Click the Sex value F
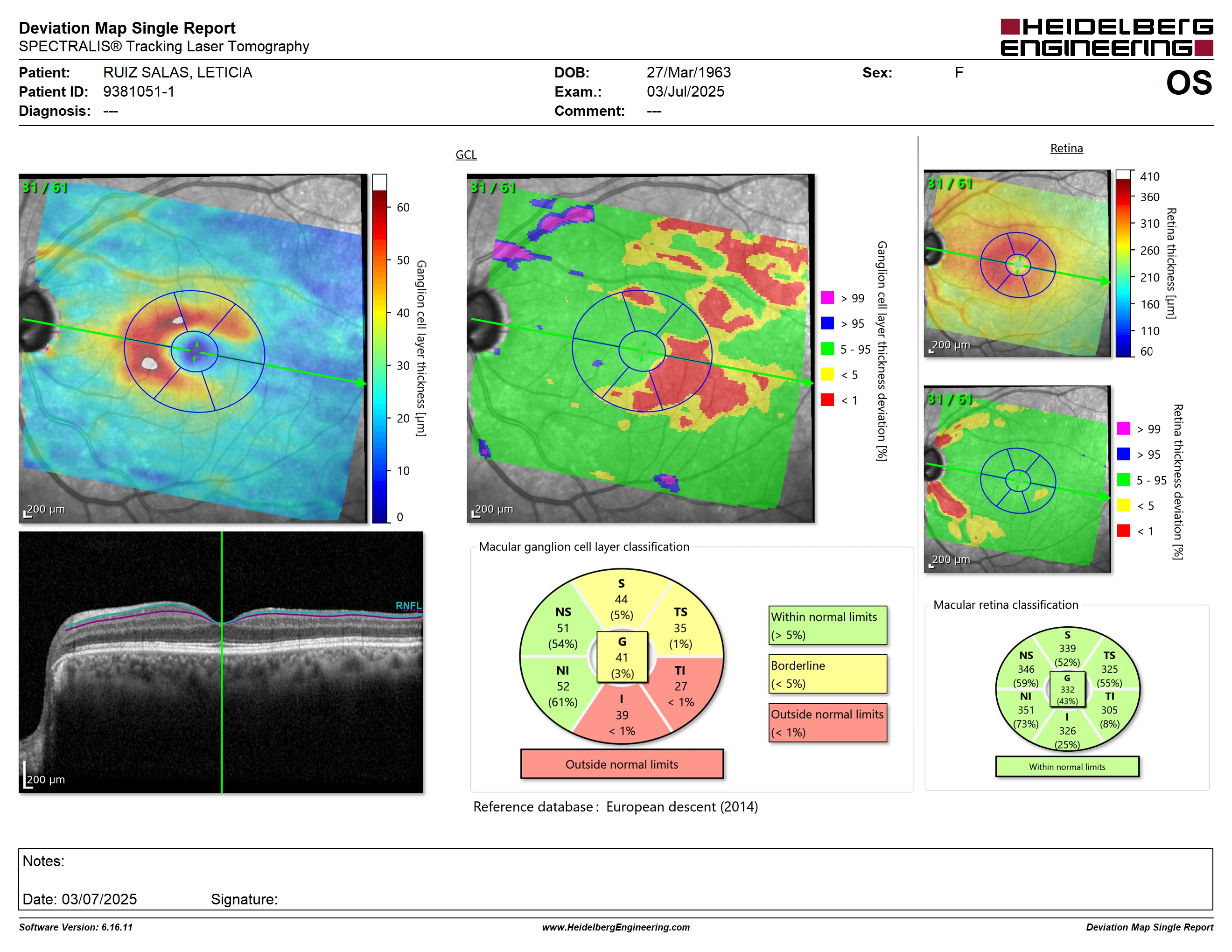The image size is (1232, 952). [959, 72]
